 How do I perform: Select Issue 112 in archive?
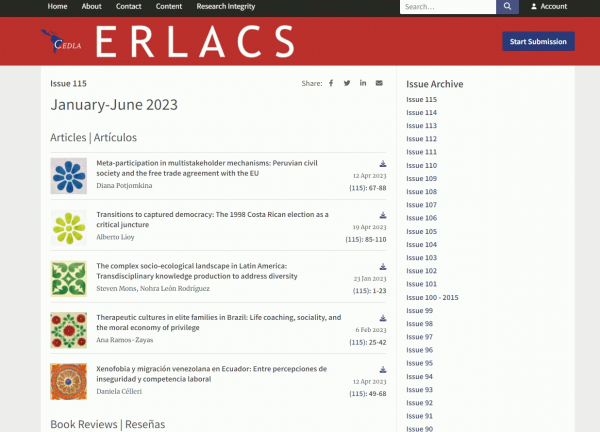pyautogui.click(x=421, y=139)
